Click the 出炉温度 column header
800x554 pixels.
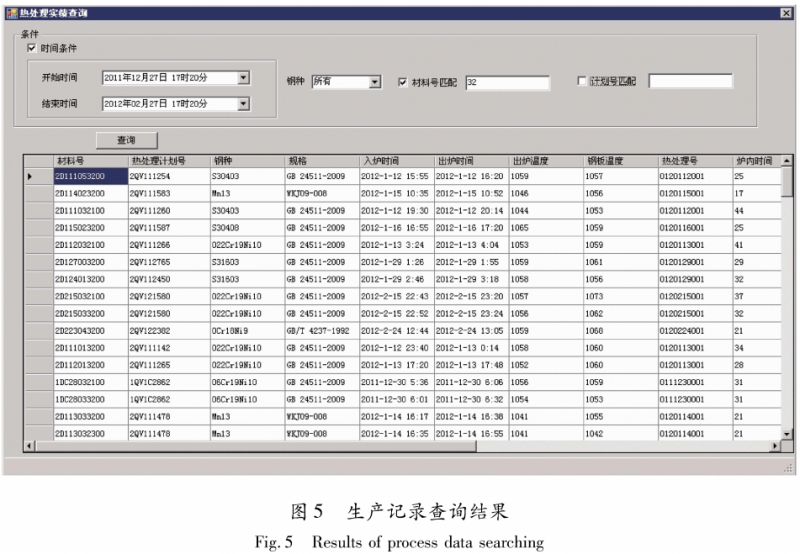tap(545, 160)
